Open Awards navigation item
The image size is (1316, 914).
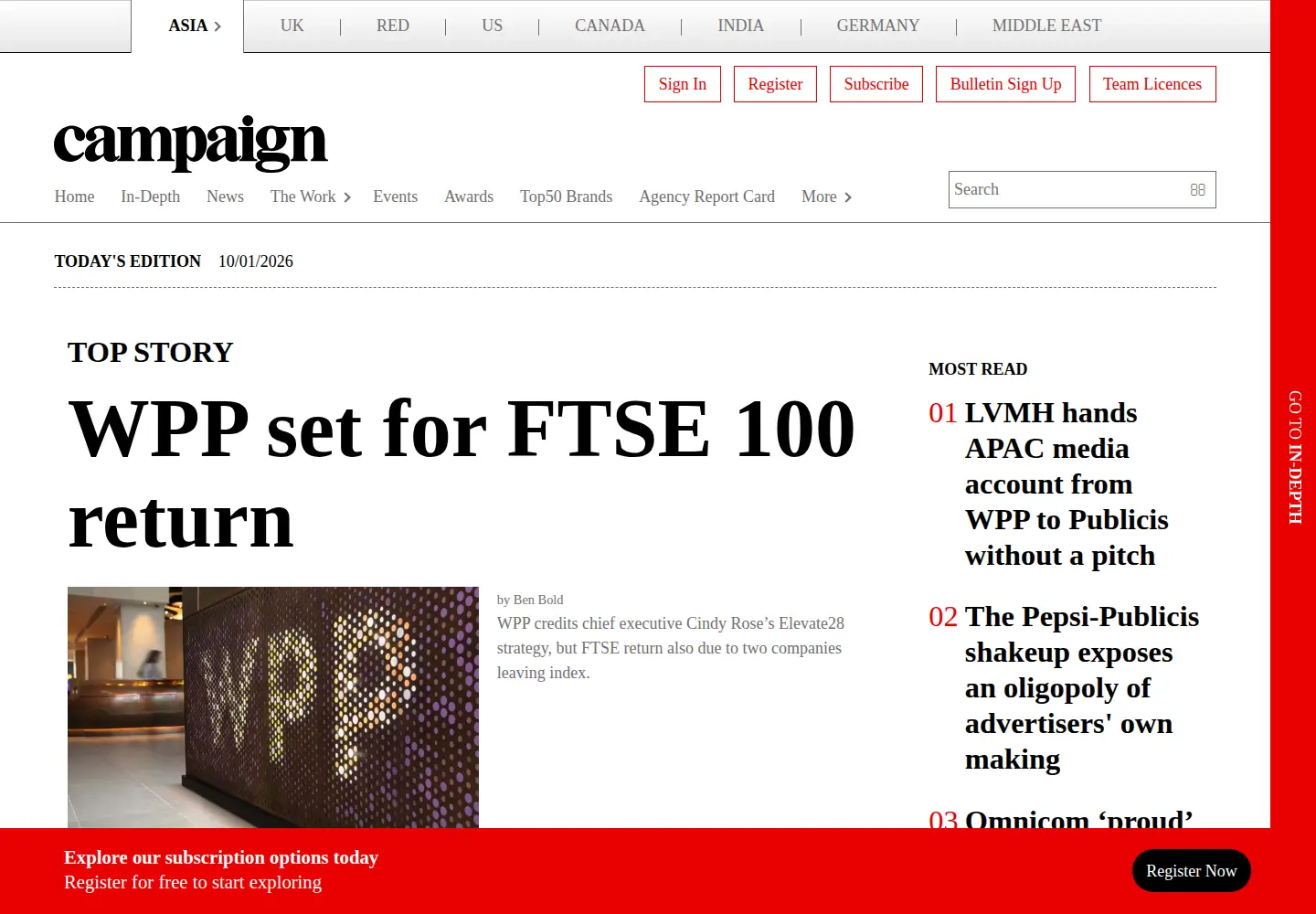469,197
